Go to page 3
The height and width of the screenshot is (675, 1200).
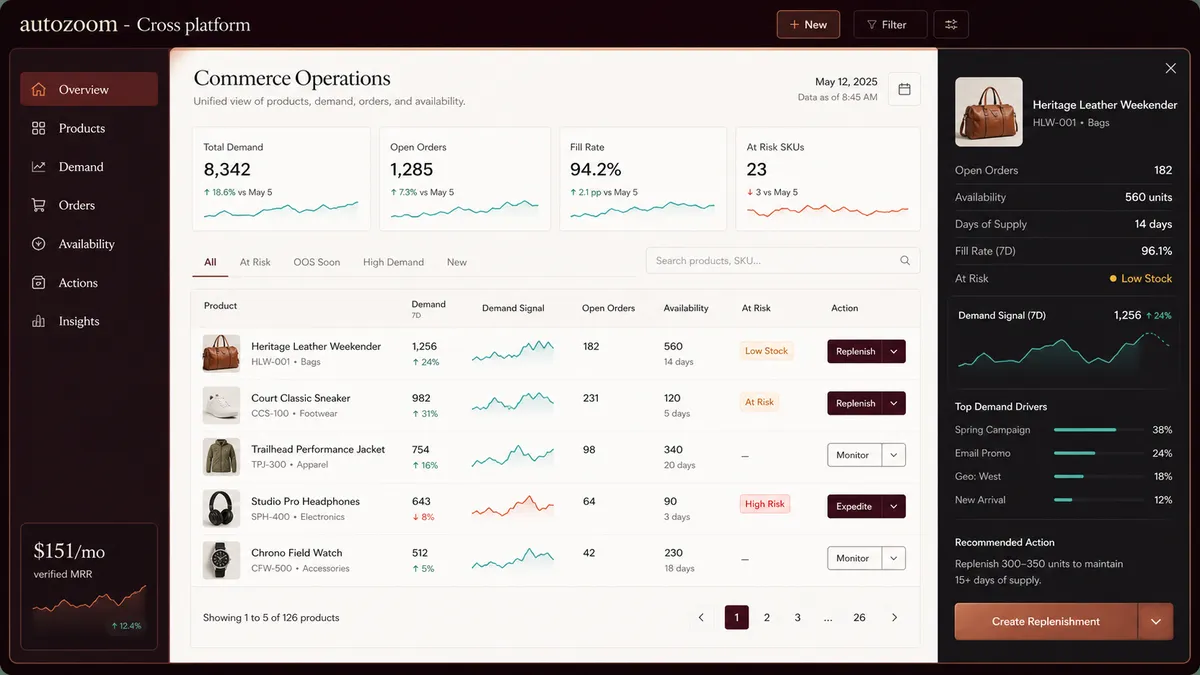pyautogui.click(x=798, y=618)
